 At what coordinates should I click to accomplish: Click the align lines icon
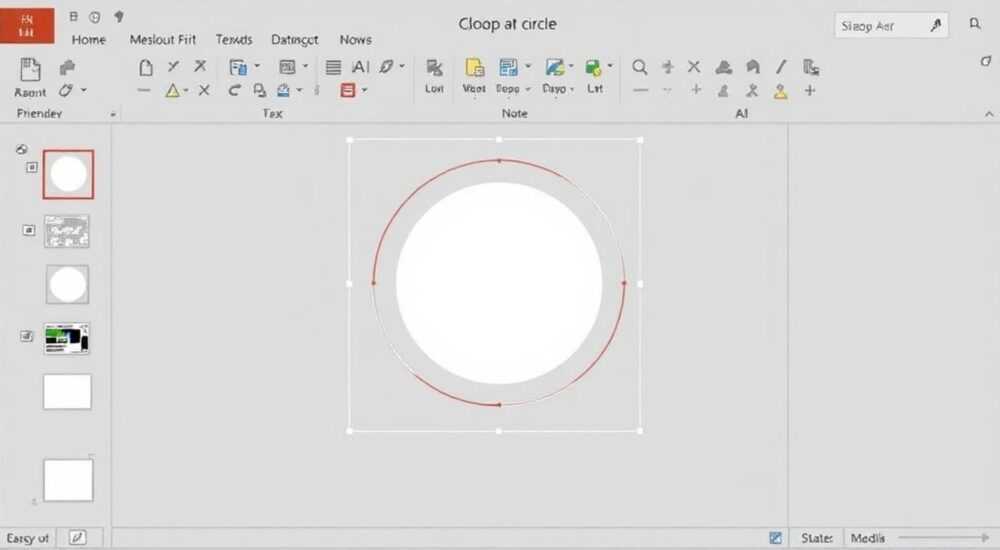pos(333,67)
